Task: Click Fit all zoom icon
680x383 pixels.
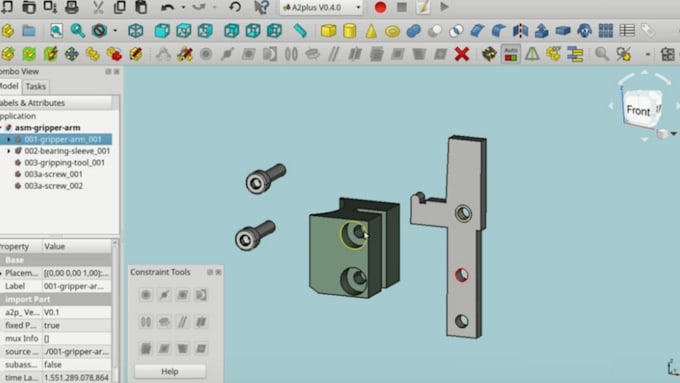Action: coord(56,30)
